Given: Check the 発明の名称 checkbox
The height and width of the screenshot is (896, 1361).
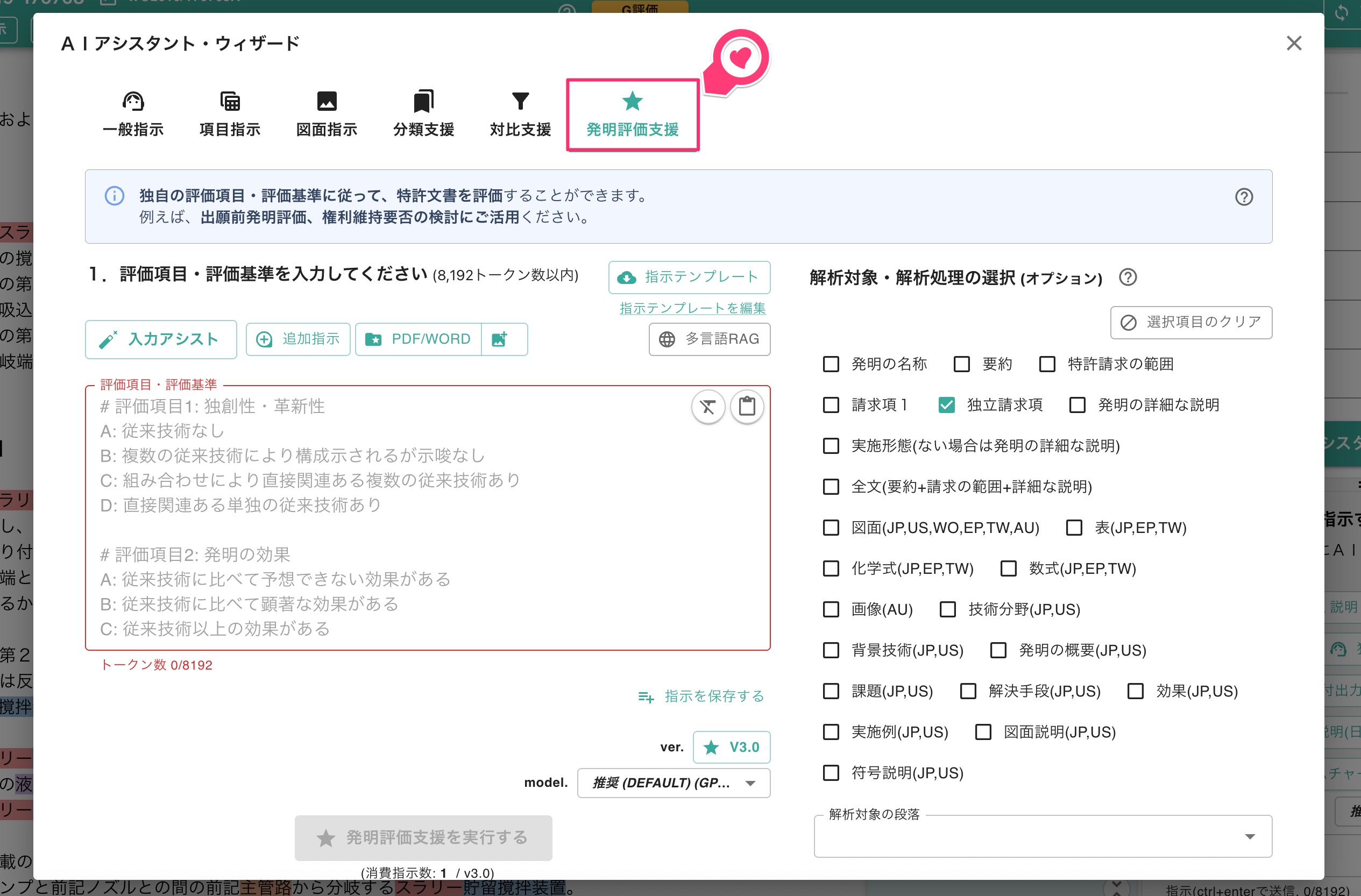Looking at the screenshot, I should point(831,364).
